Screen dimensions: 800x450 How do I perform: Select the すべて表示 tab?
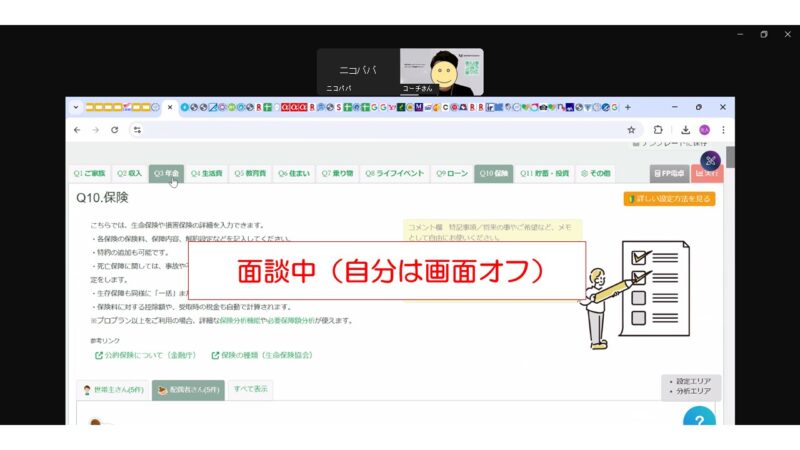pyautogui.click(x=250, y=390)
